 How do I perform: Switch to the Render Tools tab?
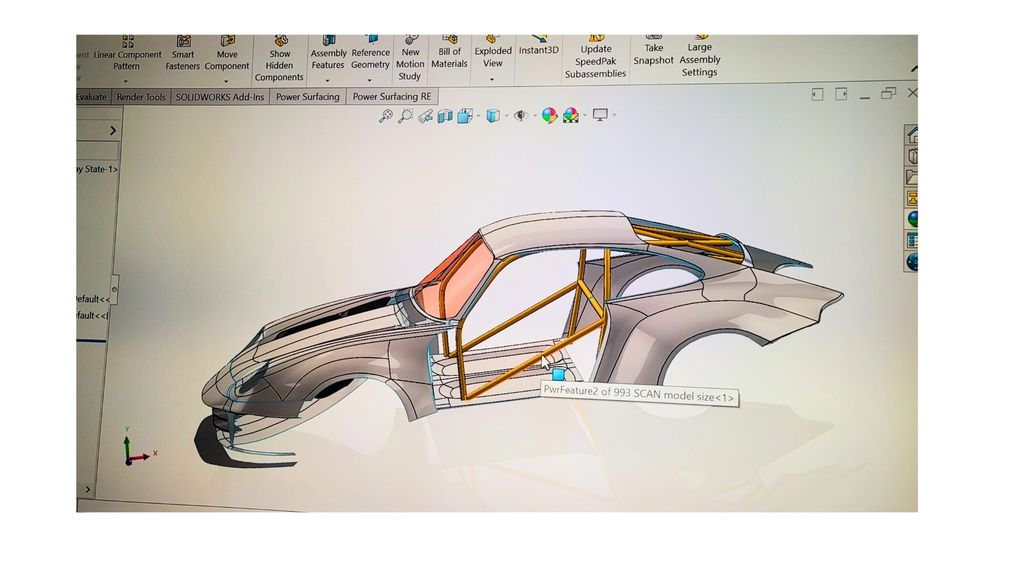click(x=141, y=97)
